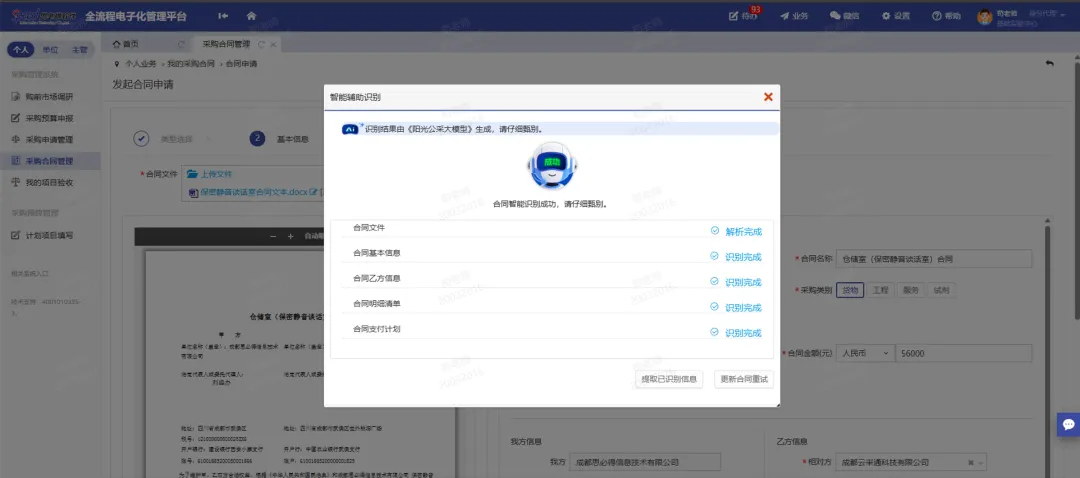Screen dimensions: 1080x478
Task: Zoom out the document preview with minus
Action: pos(273,236)
